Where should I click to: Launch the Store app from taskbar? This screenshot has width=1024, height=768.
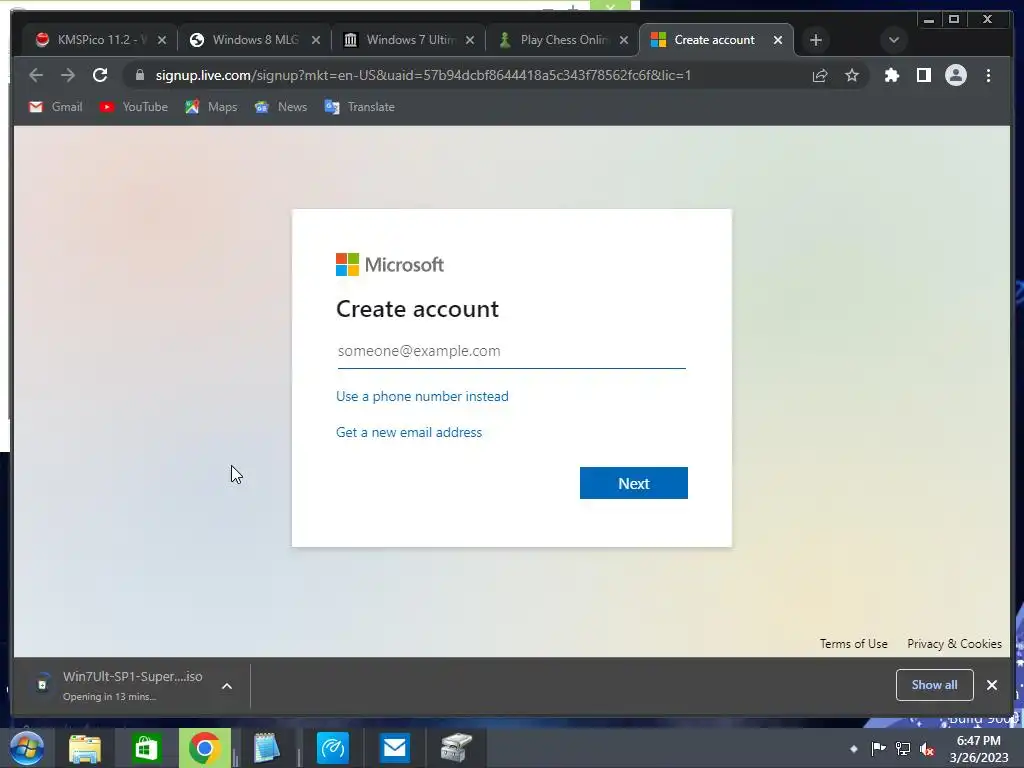coord(146,748)
